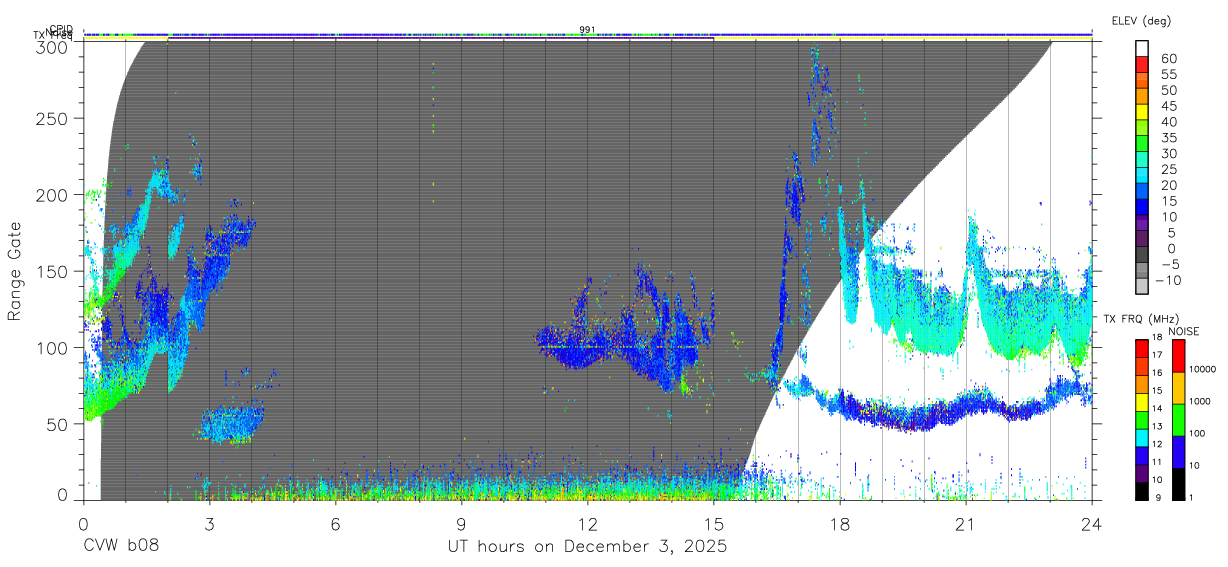
Task: Click the orange swatch in the NOISE bar
Action: pyautogui.click(x=1177, y=387)
